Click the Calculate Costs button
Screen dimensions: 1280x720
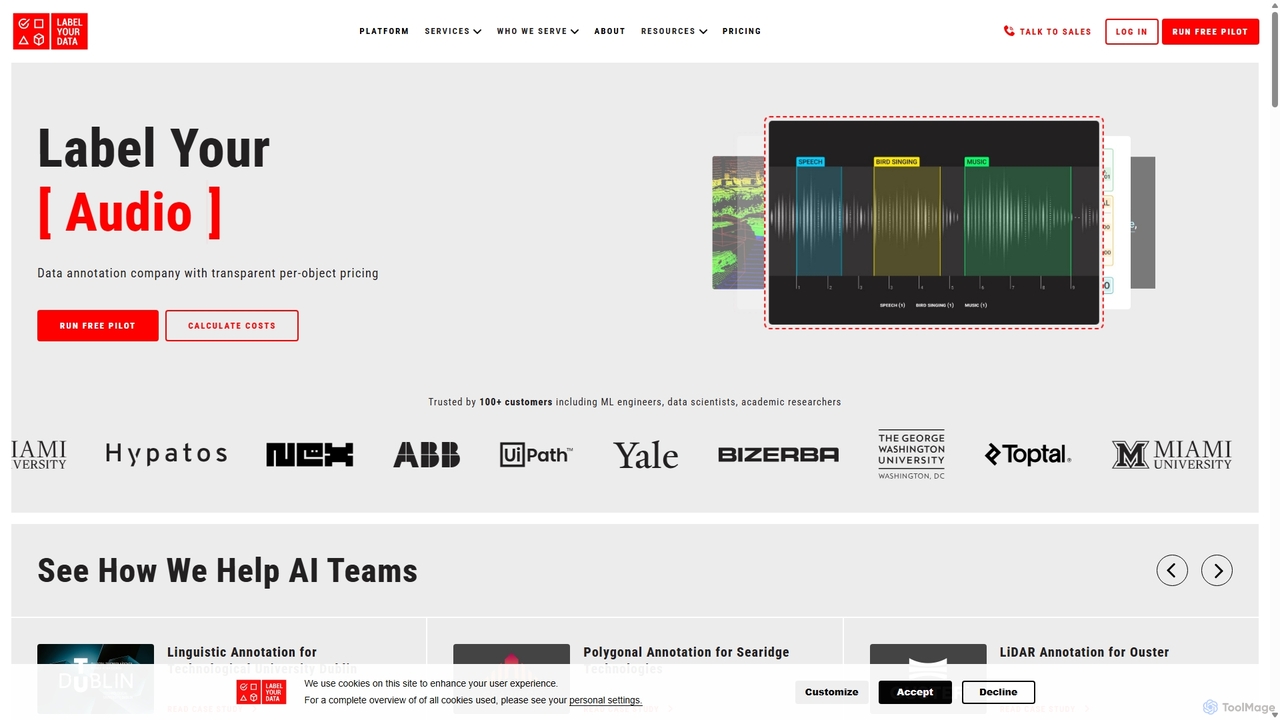pos(232,326)
